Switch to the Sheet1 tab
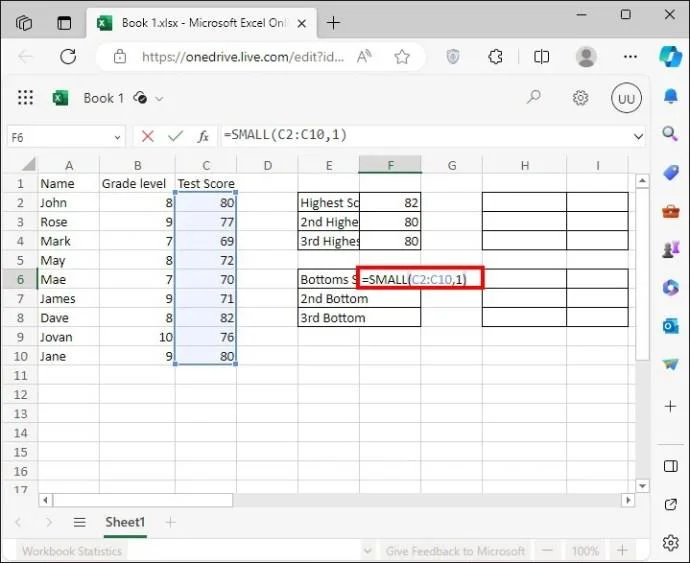The height and width of the screenshot is (563, 690). pos(125,523)
